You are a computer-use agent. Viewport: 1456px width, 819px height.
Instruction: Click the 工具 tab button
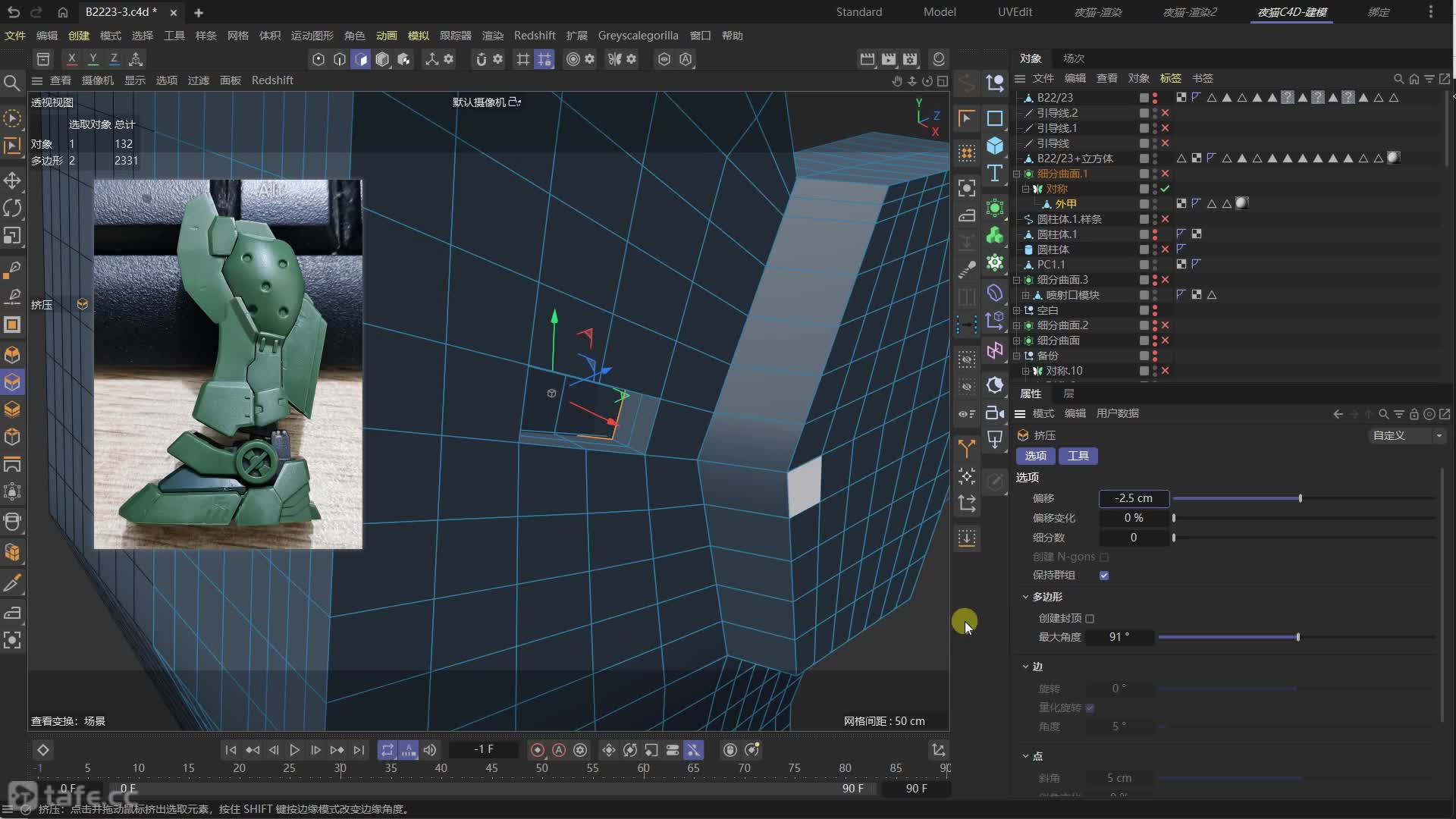point(1078,456)
